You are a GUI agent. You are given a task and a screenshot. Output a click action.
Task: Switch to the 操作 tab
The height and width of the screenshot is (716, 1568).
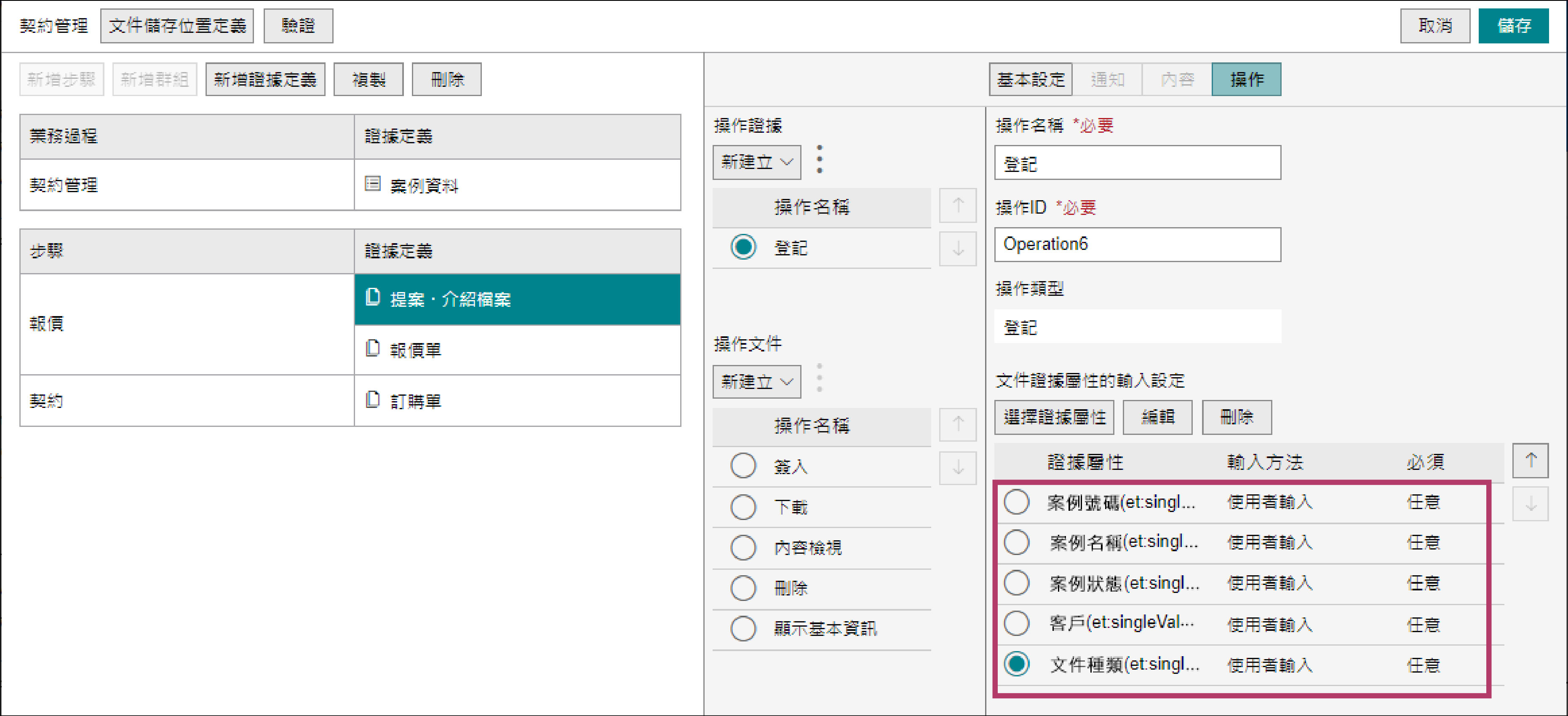click(x=1246, y=79)
